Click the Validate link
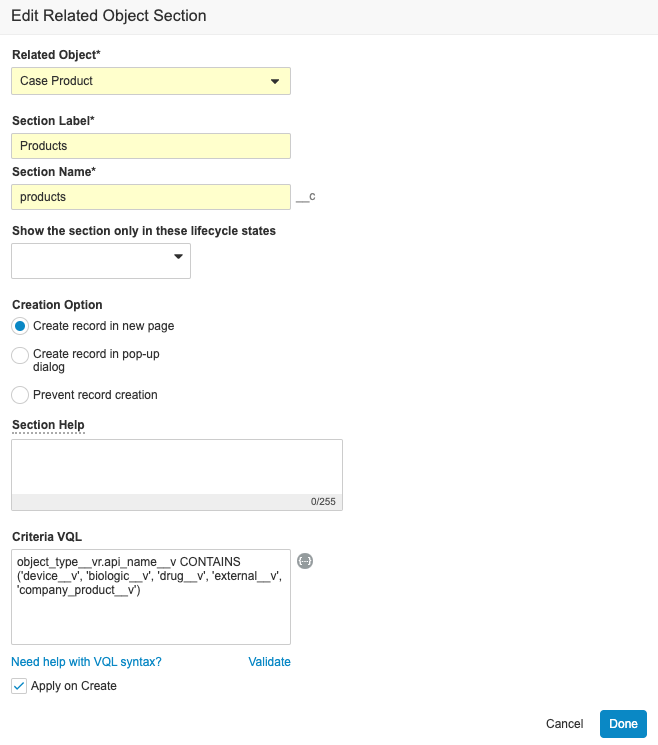Image resolution: width=658 pixels, height=745 pixels. [269, 662]
